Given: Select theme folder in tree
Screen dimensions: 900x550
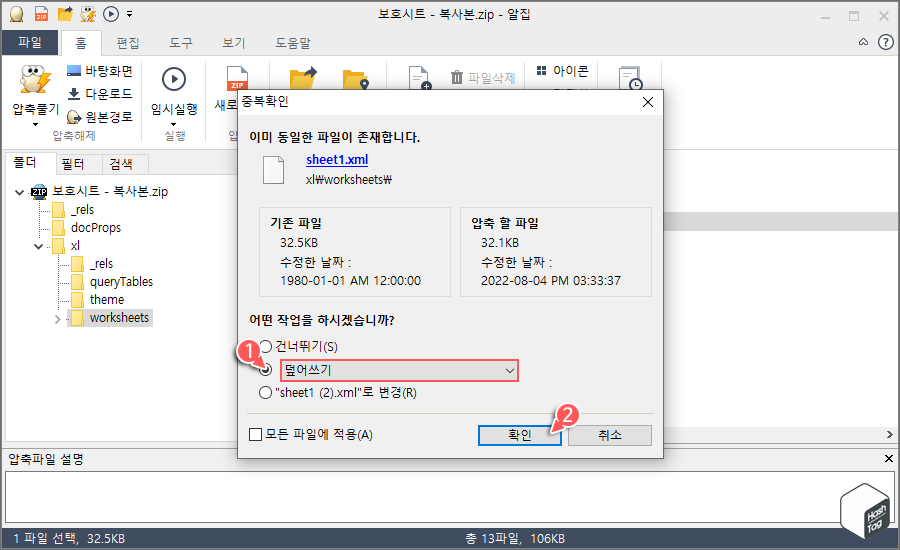Looking at the screenshot, I should (107, 299).
